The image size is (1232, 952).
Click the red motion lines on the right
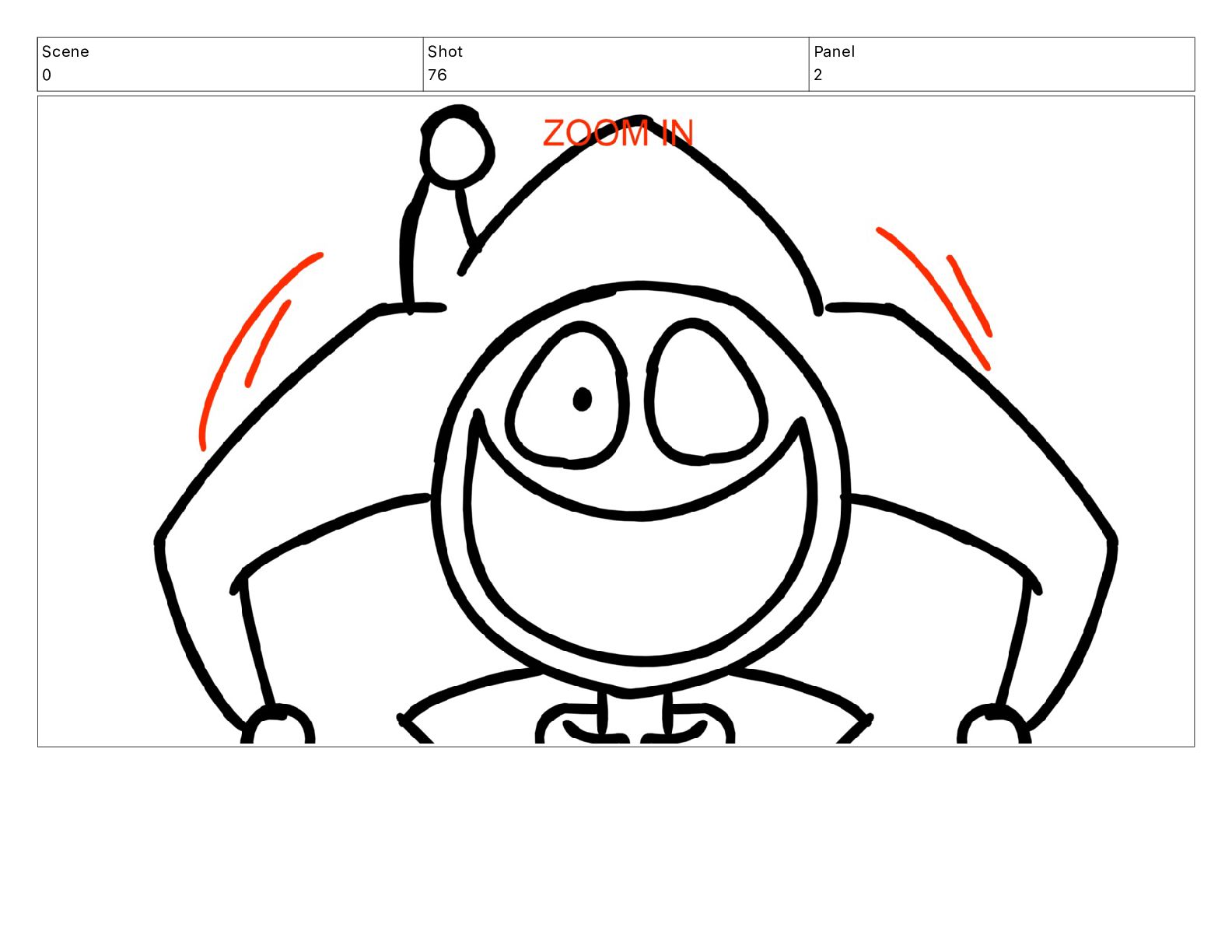pos(936,296)
